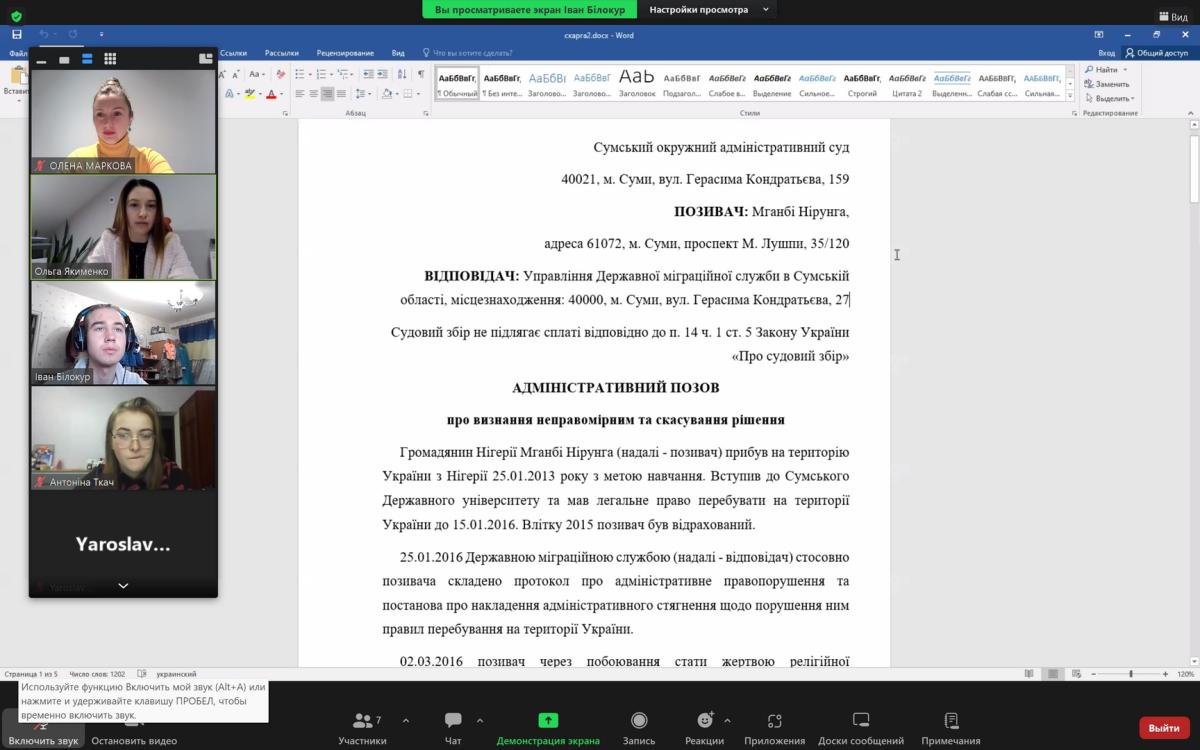This screenshot has width=1200, height=750.
Task: Click Вход to sign in to Word
Action: click(1106, 53)
